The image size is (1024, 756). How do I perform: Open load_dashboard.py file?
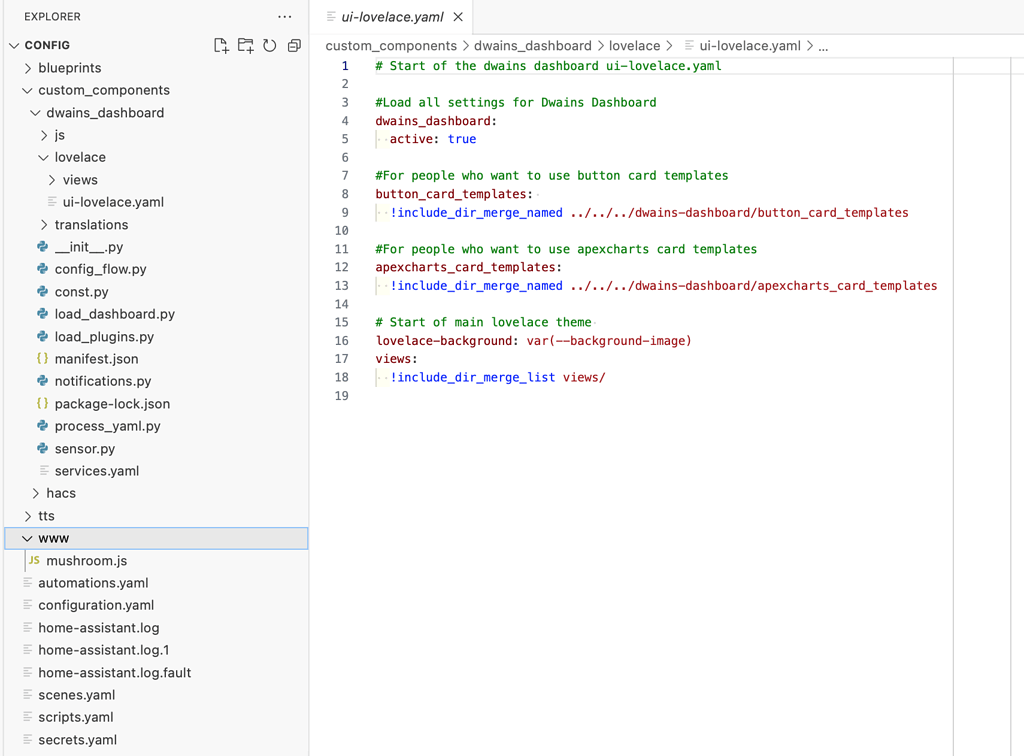click(x=115, y=314)
